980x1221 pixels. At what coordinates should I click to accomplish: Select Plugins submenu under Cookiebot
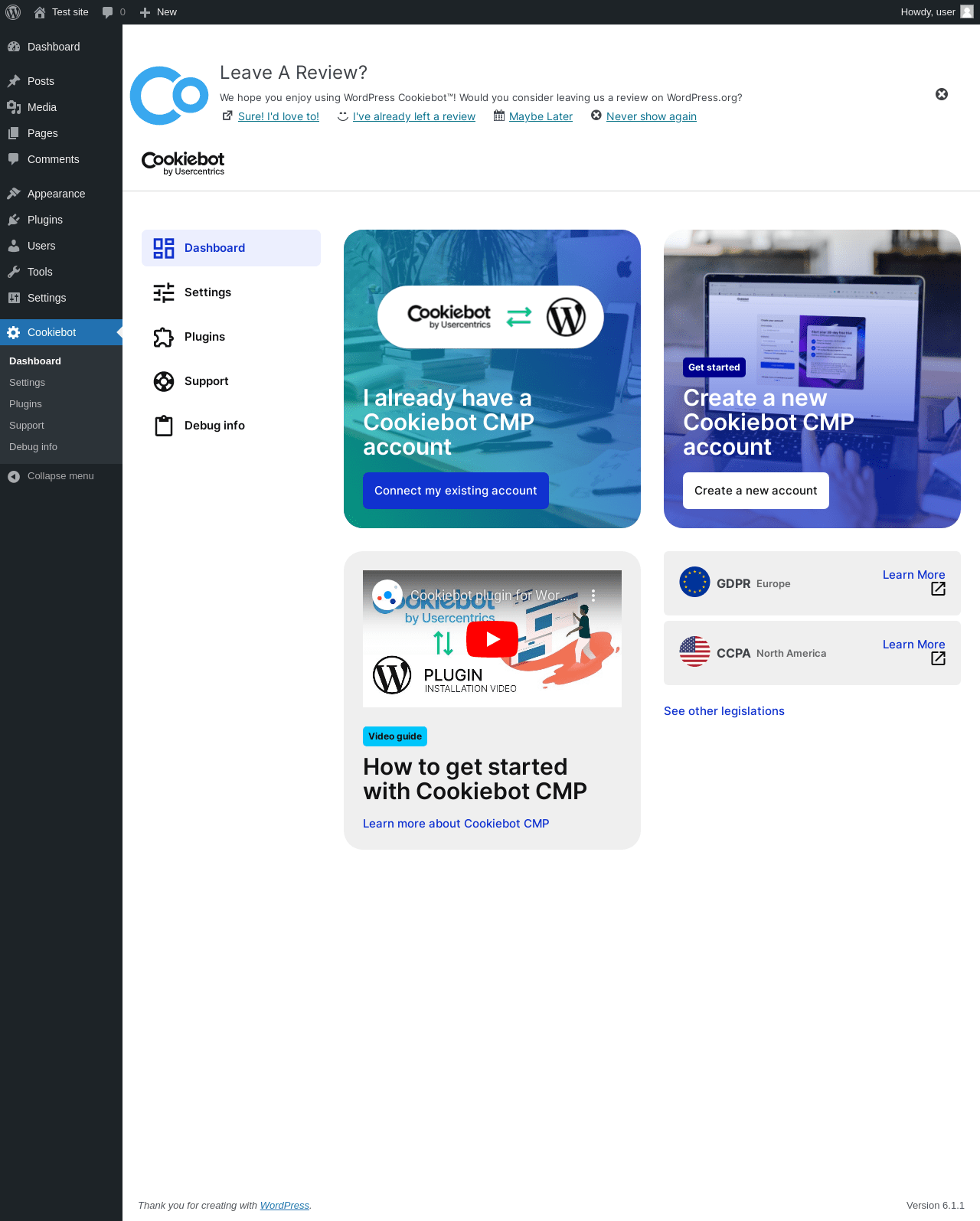(26, 404)
